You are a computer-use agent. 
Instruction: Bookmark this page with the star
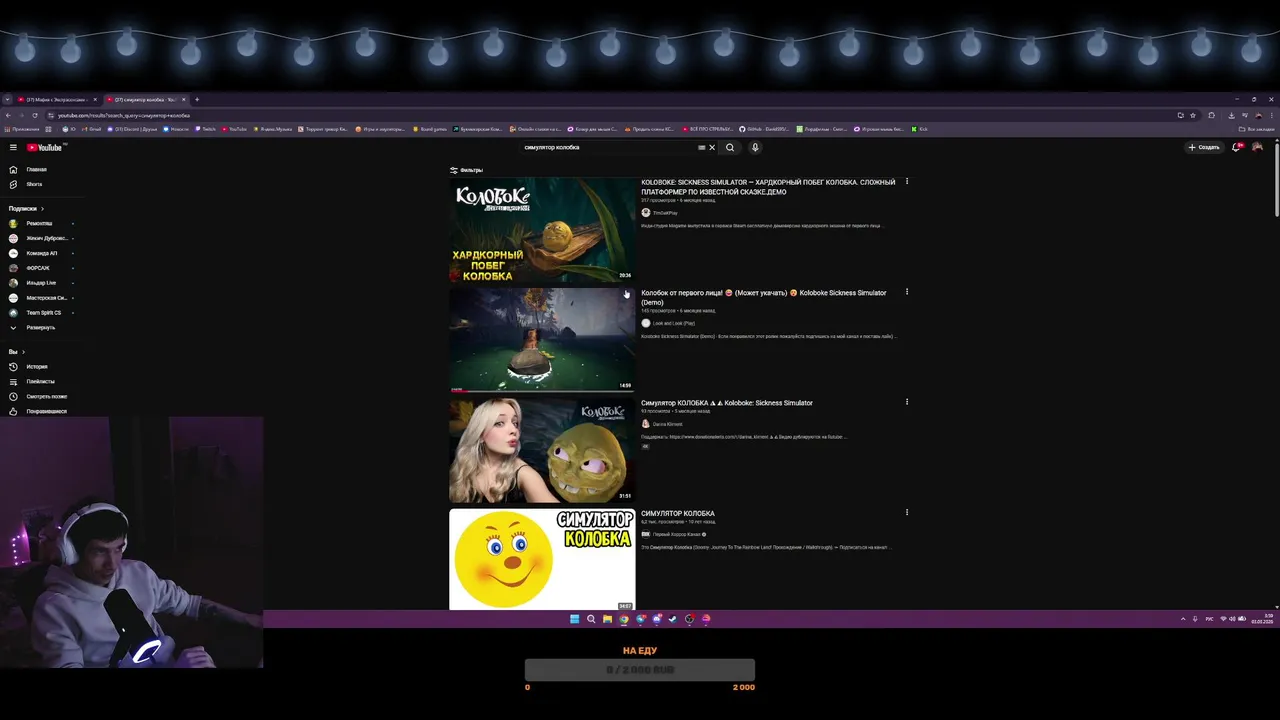tap(1193, 115)
